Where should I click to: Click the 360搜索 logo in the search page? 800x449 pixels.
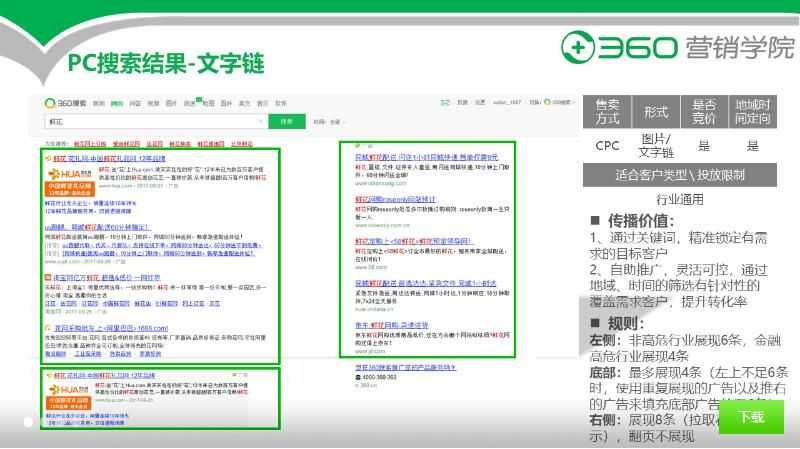65,104
